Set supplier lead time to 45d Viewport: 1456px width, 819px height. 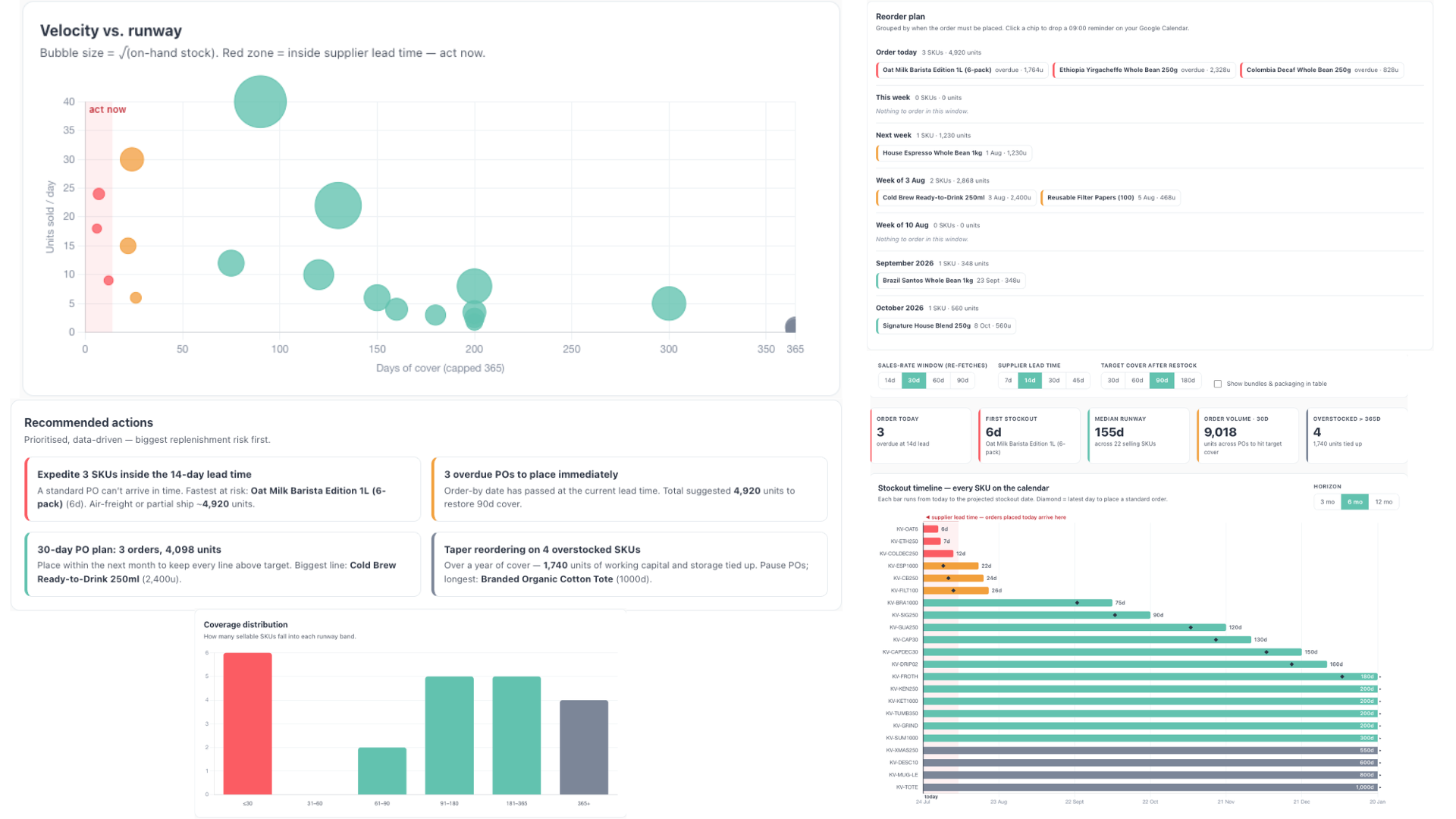(1078, 381)
